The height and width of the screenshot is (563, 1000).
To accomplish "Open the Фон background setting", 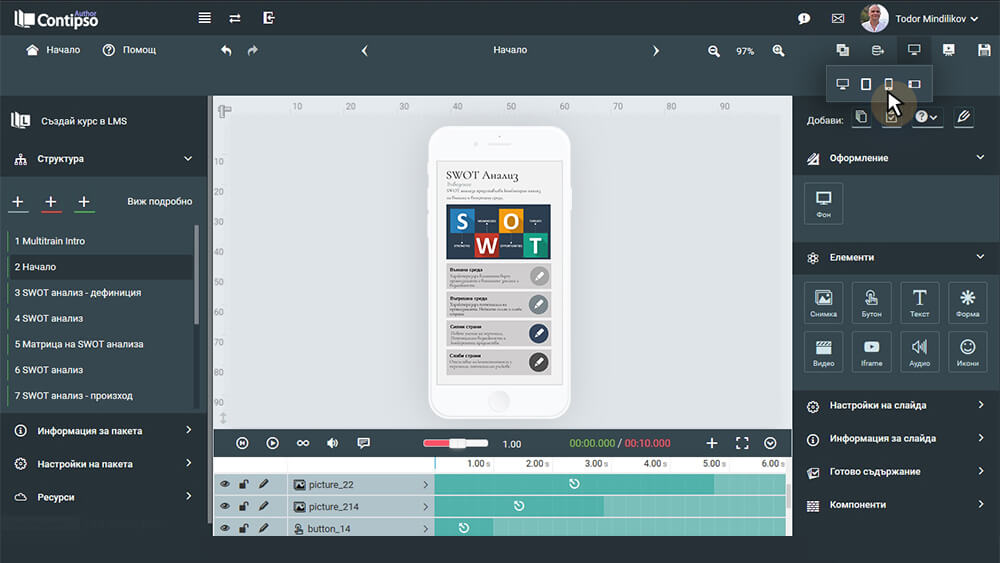I will click(x=823, y=203).
